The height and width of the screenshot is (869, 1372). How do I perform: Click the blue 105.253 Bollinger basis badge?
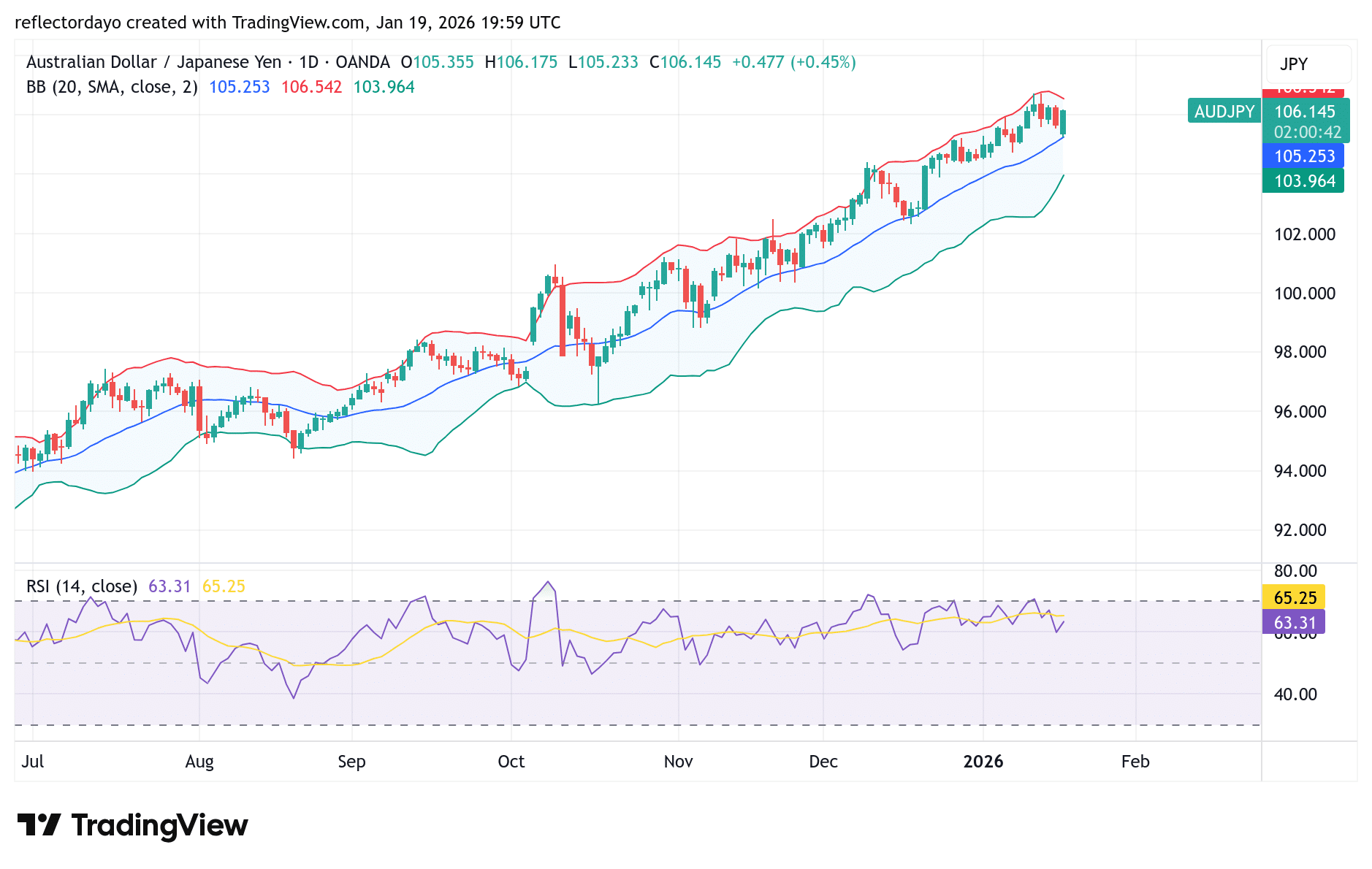1304,156
